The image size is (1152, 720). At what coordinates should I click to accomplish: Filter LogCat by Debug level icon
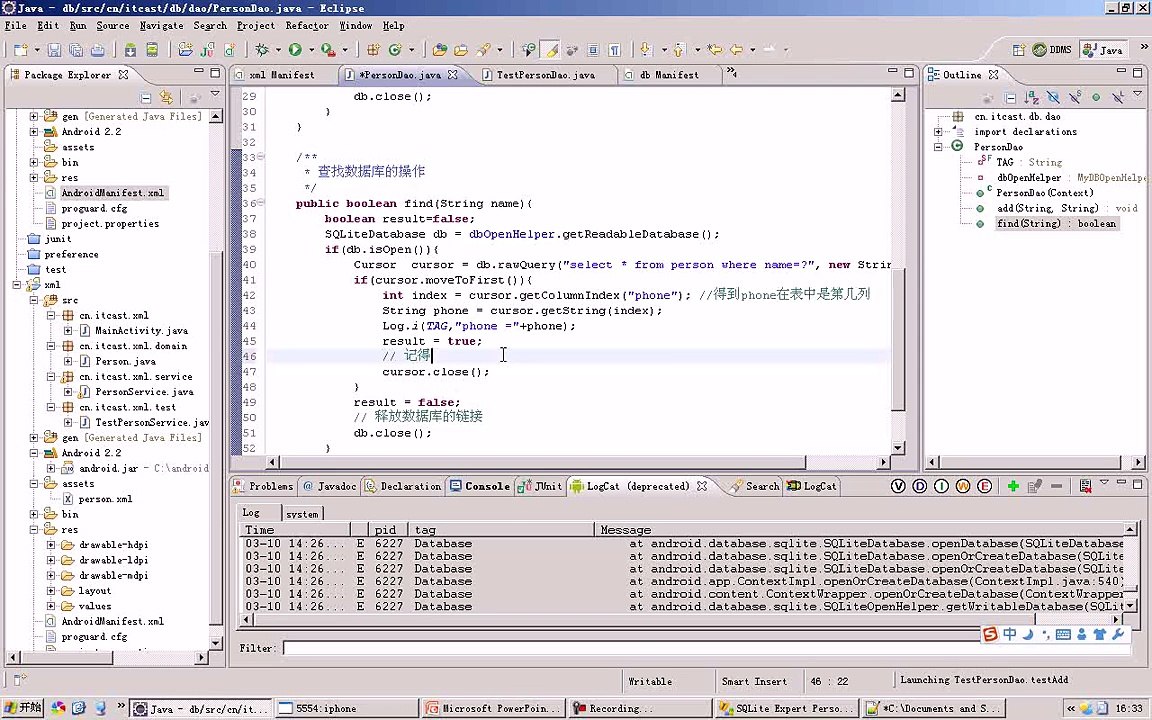pos(919,486)
